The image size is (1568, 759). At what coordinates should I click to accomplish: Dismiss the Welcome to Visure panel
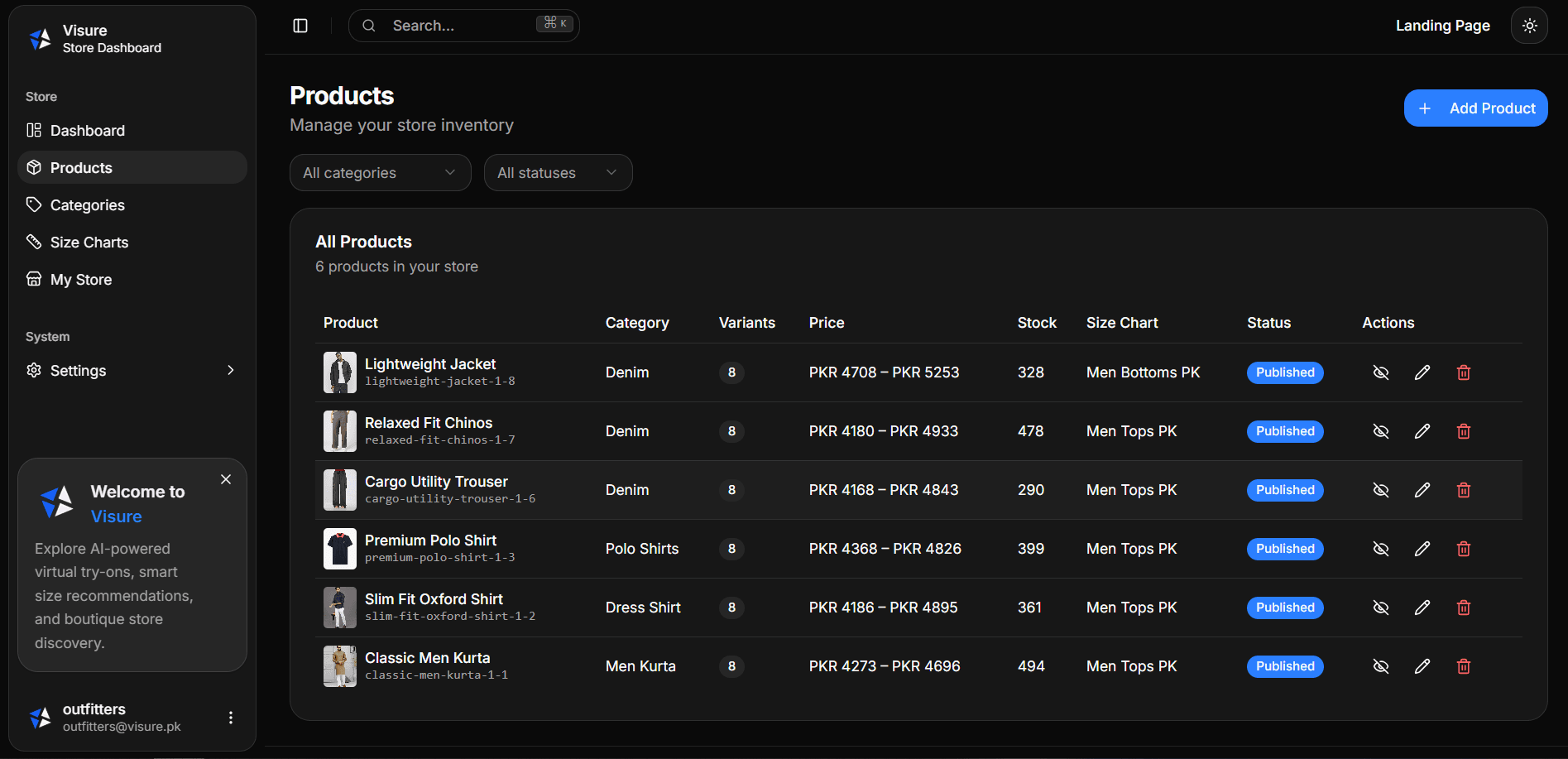225,479
